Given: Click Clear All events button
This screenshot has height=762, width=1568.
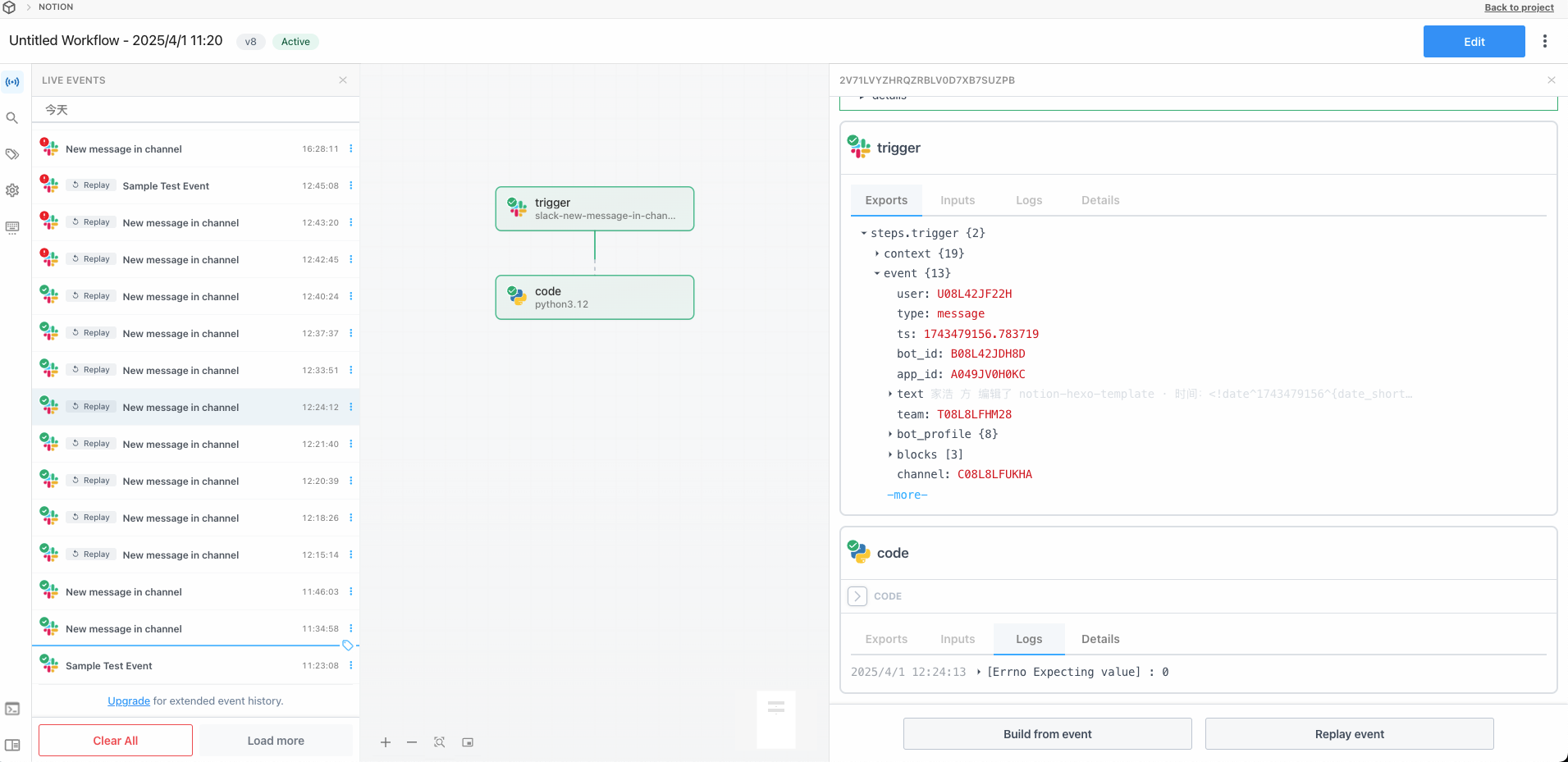Looking at the screenshot, I should point(116,741).
